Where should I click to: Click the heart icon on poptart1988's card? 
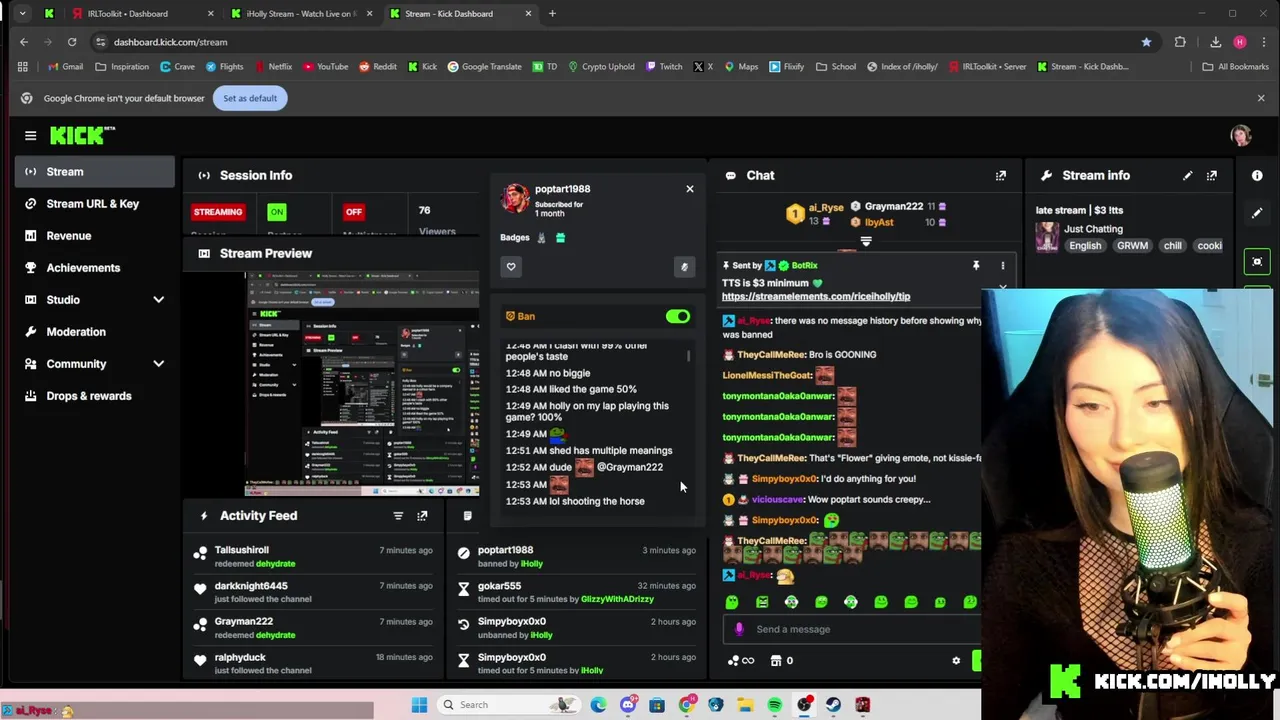(511, 267)
